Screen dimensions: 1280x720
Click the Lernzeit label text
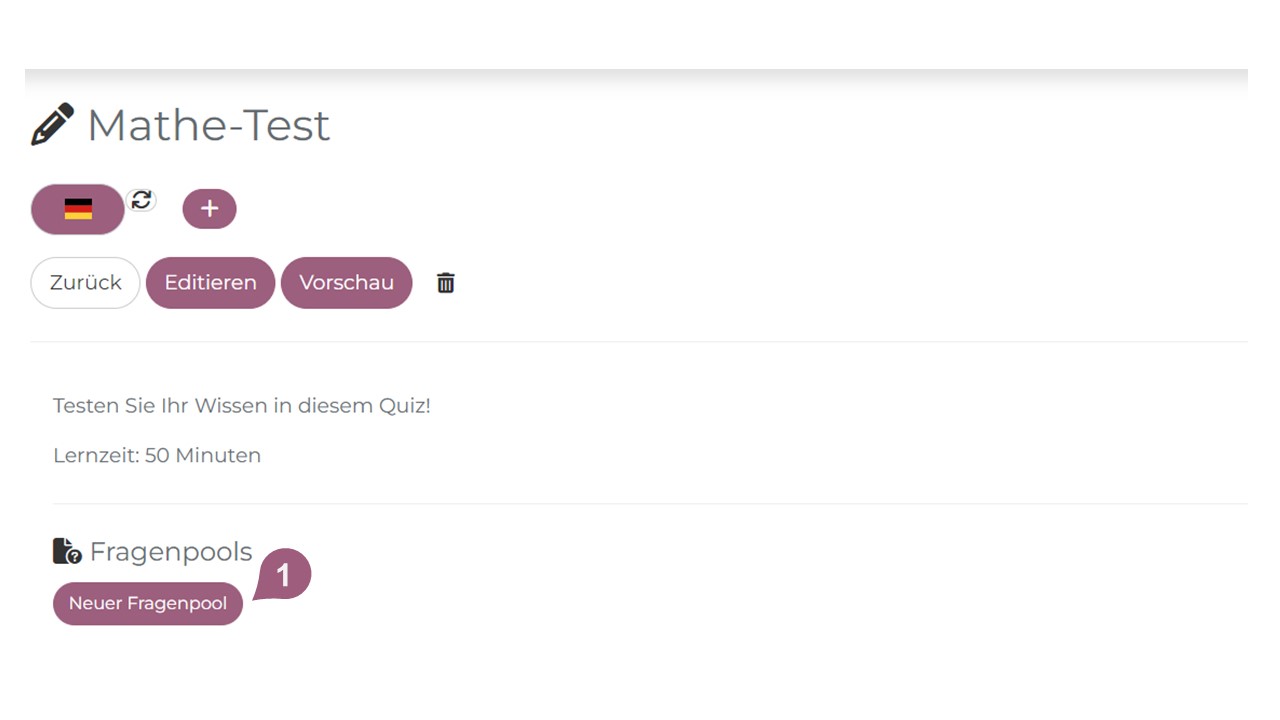pyautogui.click(x=96, y=455)
